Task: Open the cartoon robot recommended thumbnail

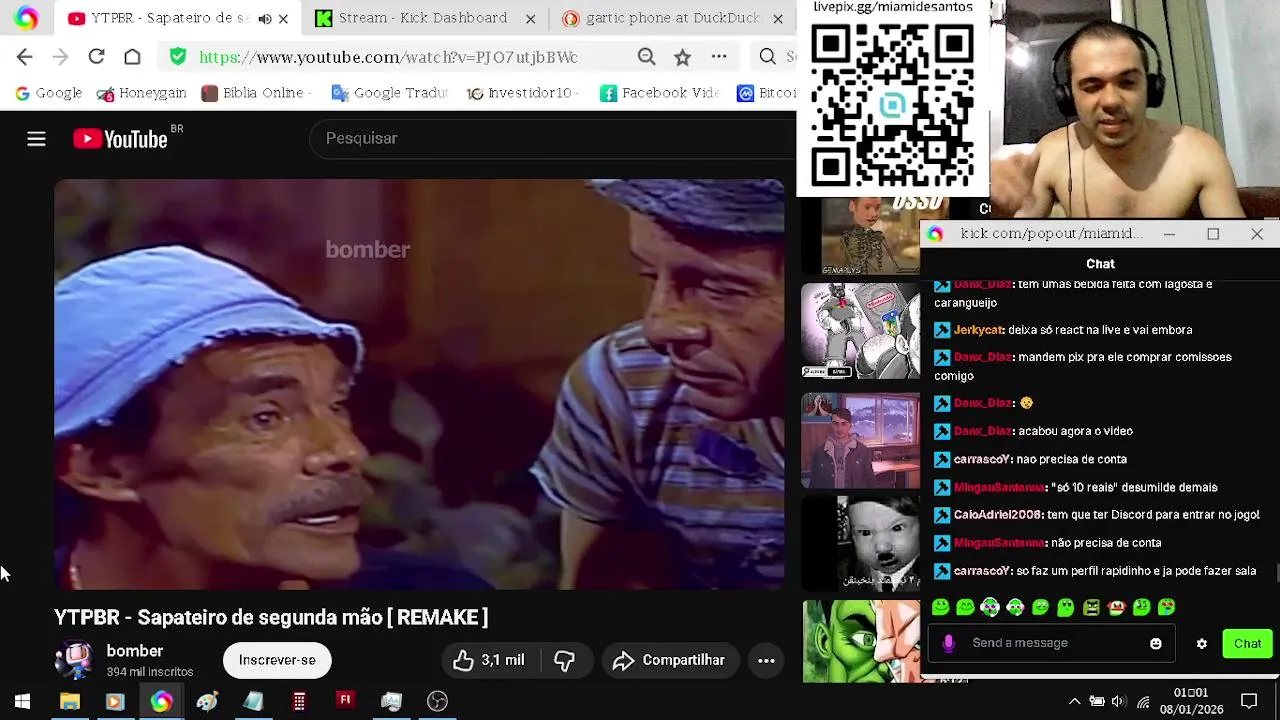Action: tap(860, 331)
